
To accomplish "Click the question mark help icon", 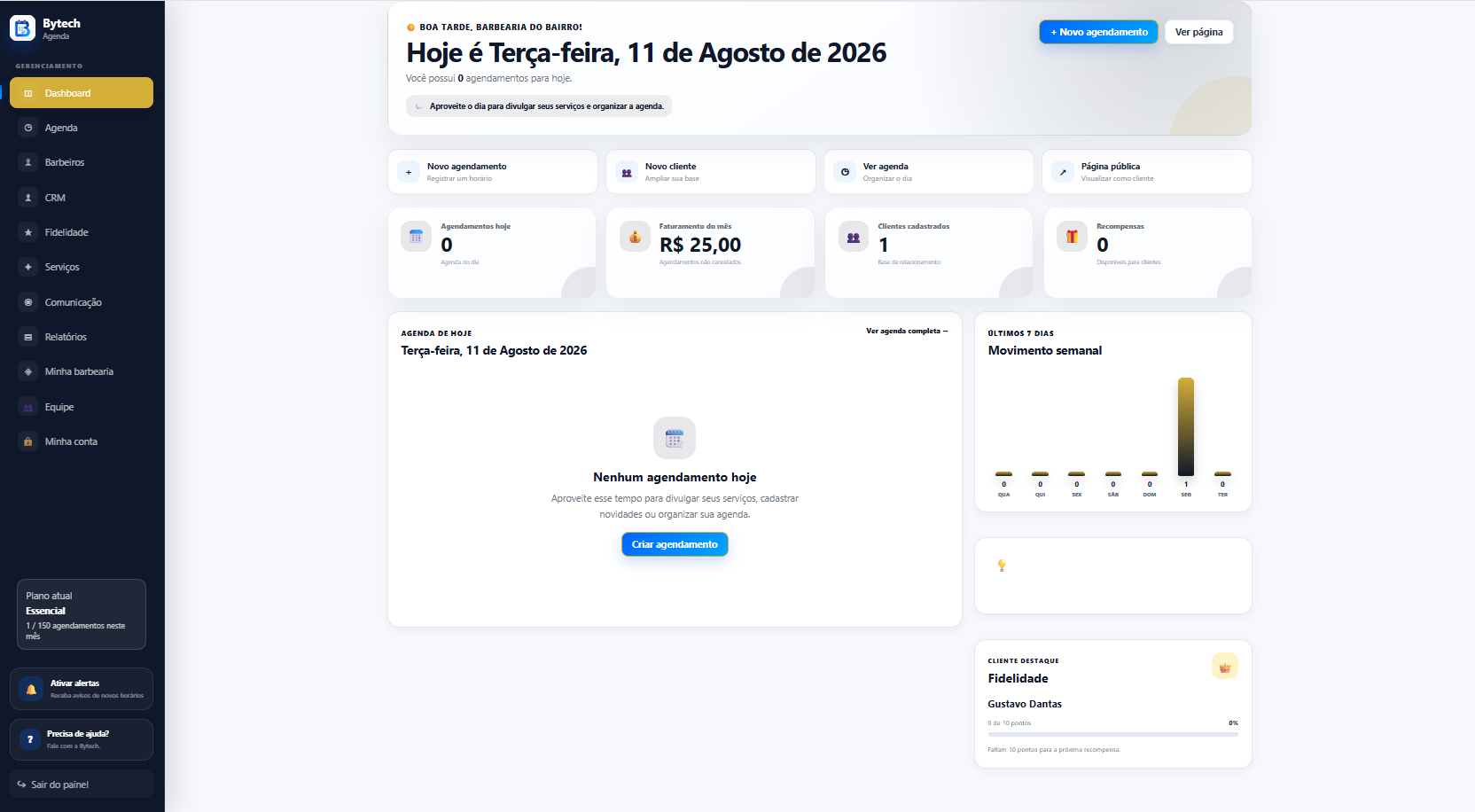I will [30, 739].
